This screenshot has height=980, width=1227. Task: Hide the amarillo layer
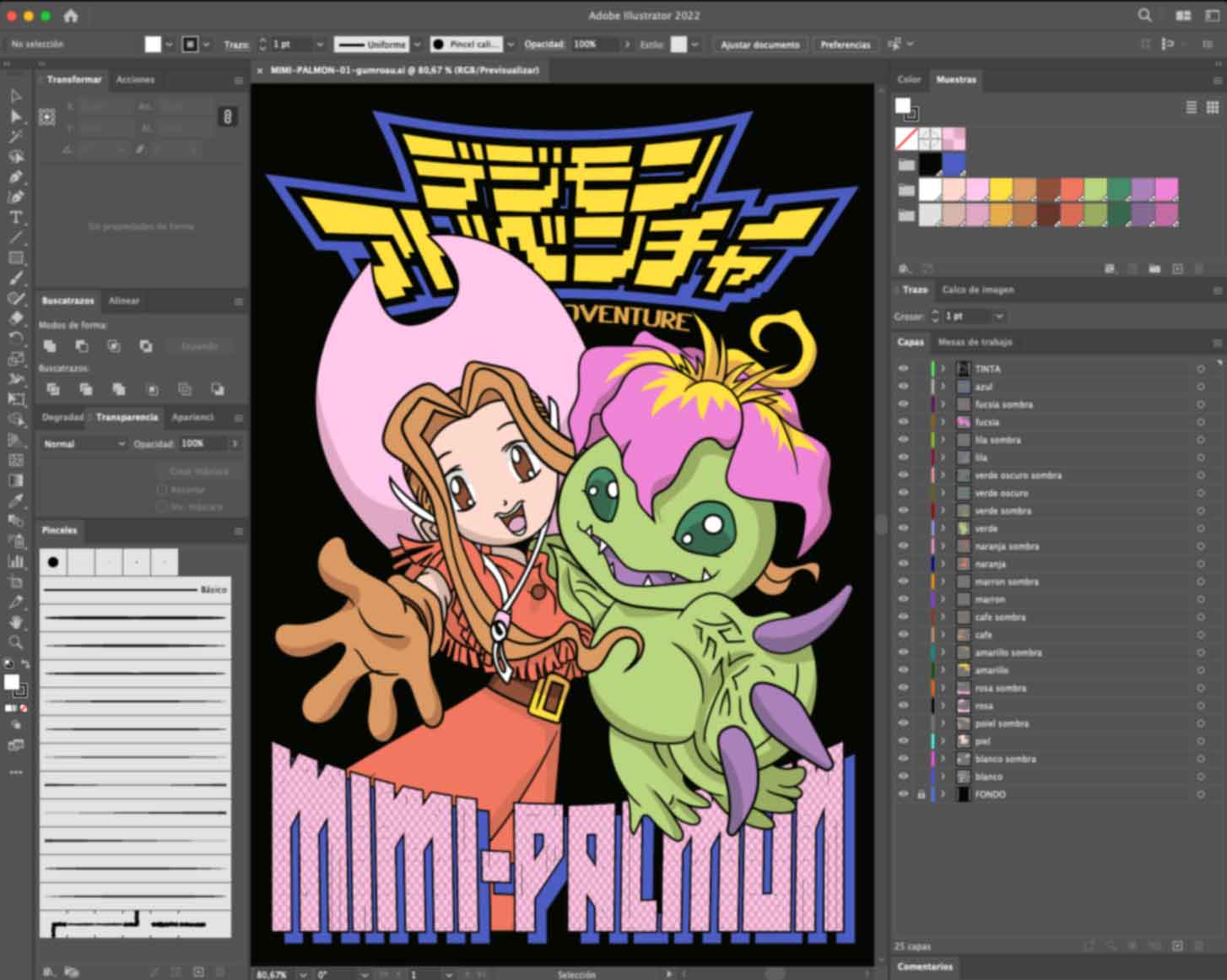tap(903, 670)
